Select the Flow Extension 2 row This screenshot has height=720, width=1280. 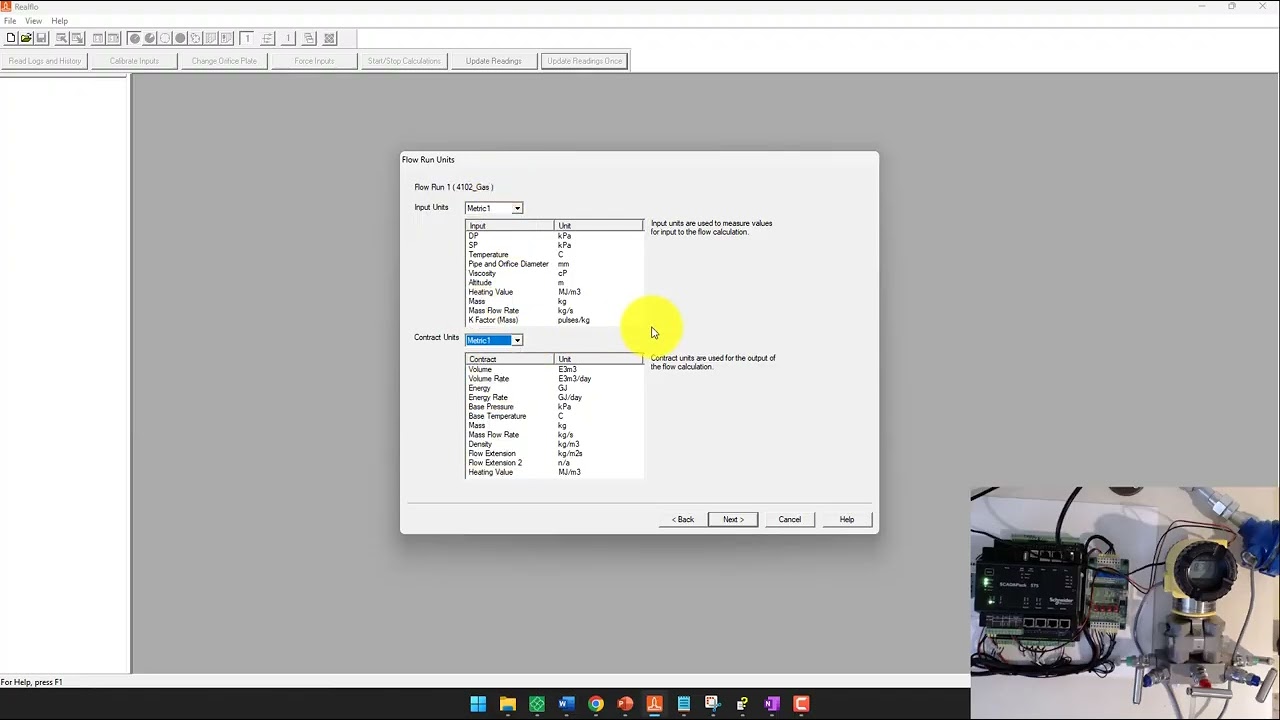pyautogui.click(x=554, y=463)
